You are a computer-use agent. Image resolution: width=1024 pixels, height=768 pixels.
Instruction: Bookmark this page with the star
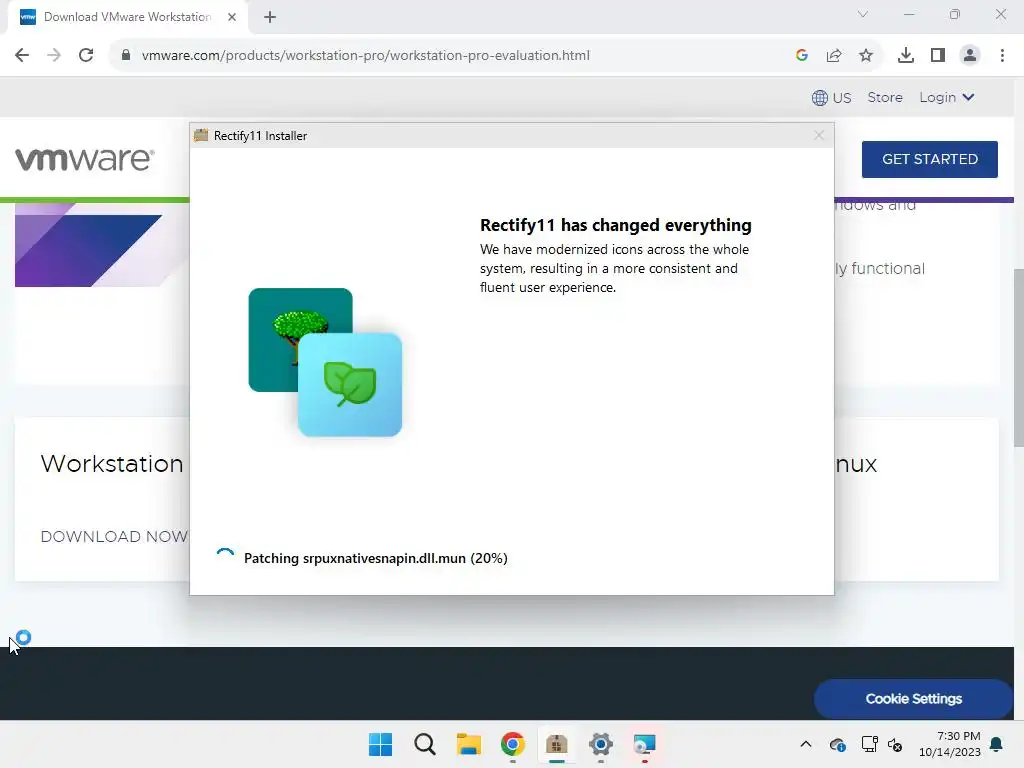pos(866,56)
